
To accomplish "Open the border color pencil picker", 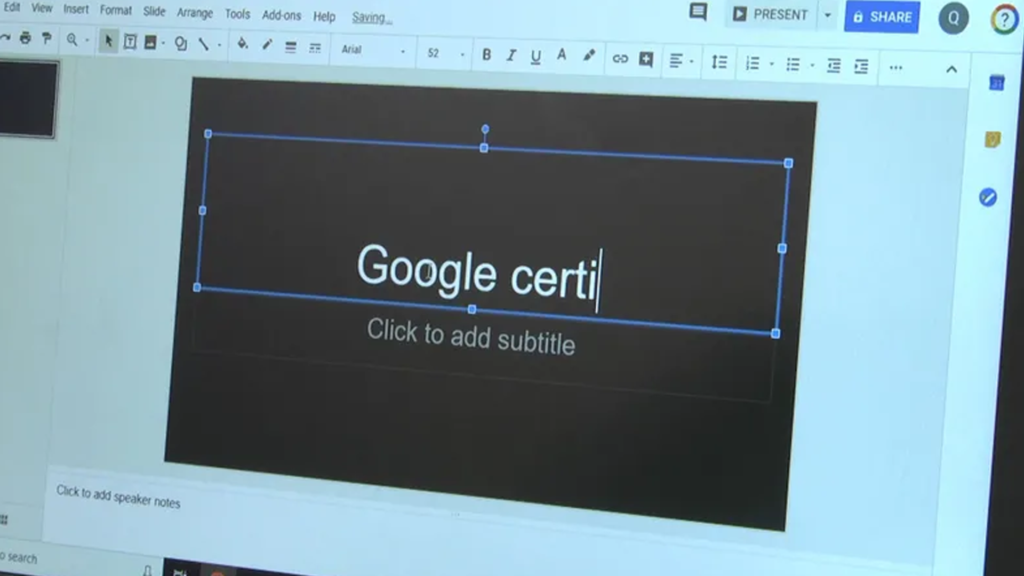I will tap(266, 45).
